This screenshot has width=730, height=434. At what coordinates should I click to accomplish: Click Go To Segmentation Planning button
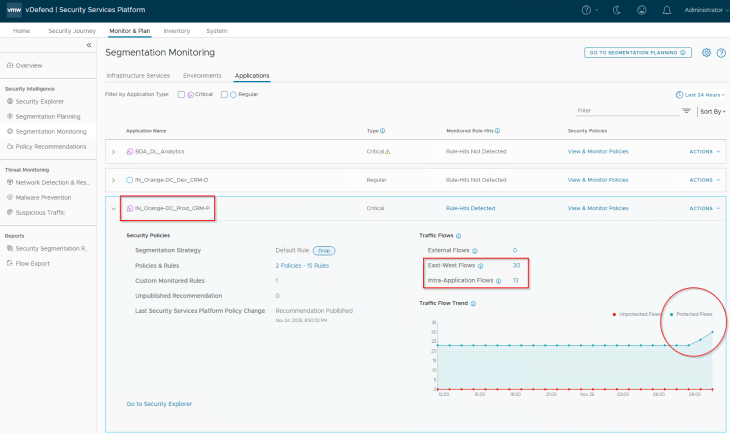point(638,52)
